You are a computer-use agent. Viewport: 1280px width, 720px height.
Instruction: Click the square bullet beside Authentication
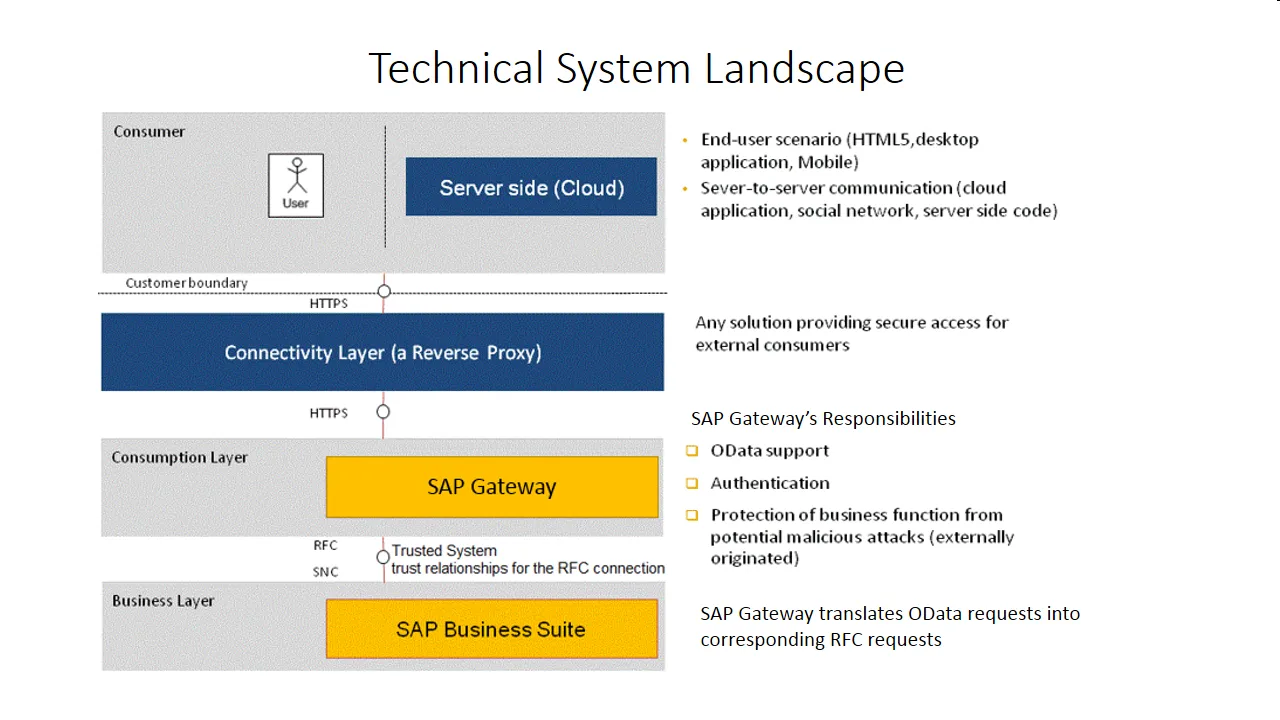pyautogui.click(x=692, y=484)
